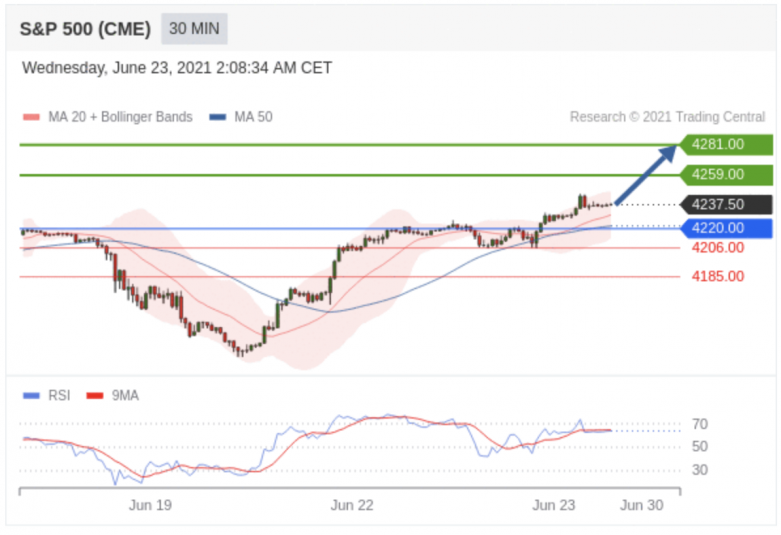Click the 4281.00 green resistance label
The height and width of the screenshot is (535, 781).
pos(726,144)
